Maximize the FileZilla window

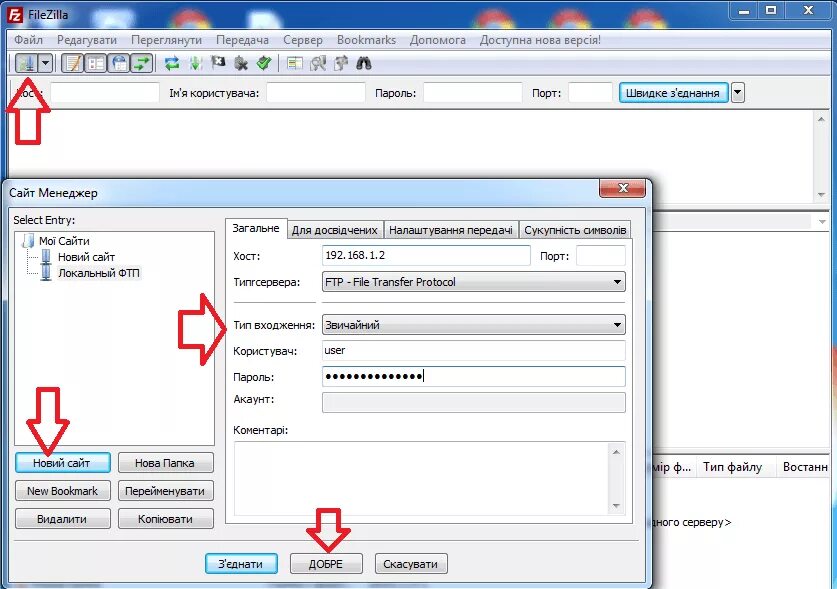[771, 10]
